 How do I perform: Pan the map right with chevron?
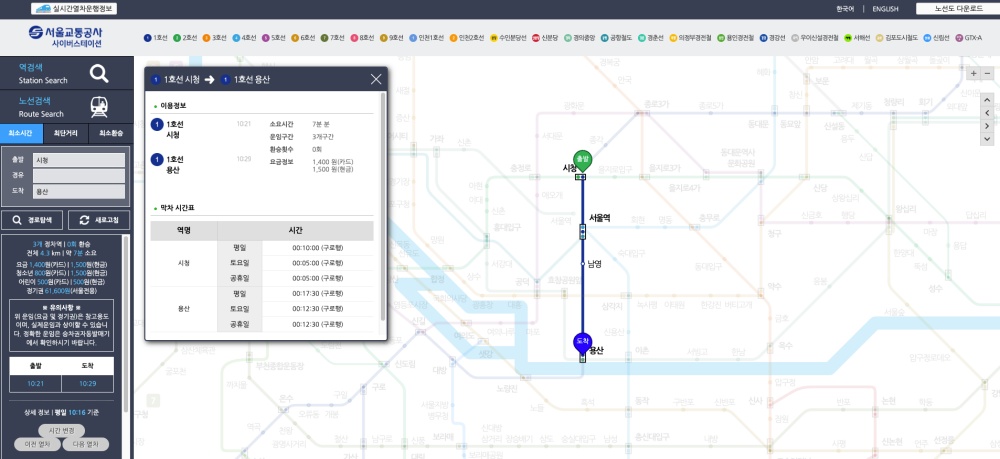[x=987, y=126]
